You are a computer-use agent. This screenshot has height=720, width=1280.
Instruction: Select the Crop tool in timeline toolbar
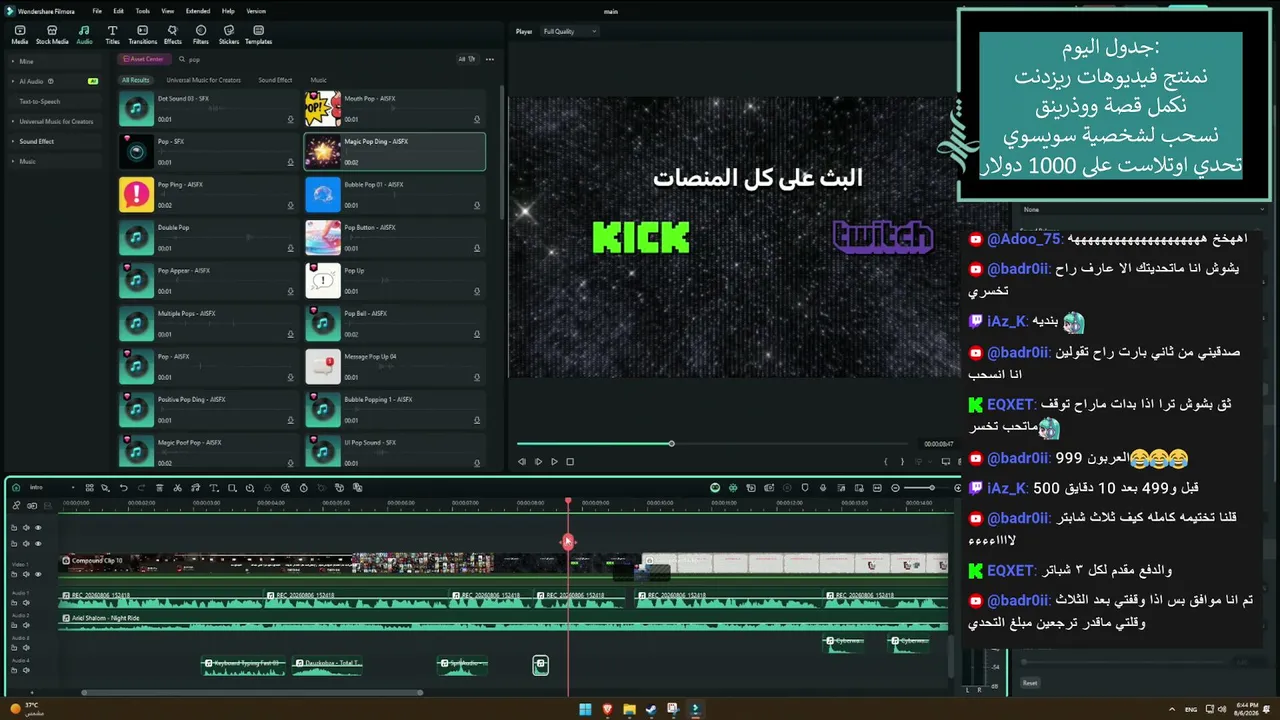pos(232,488)
